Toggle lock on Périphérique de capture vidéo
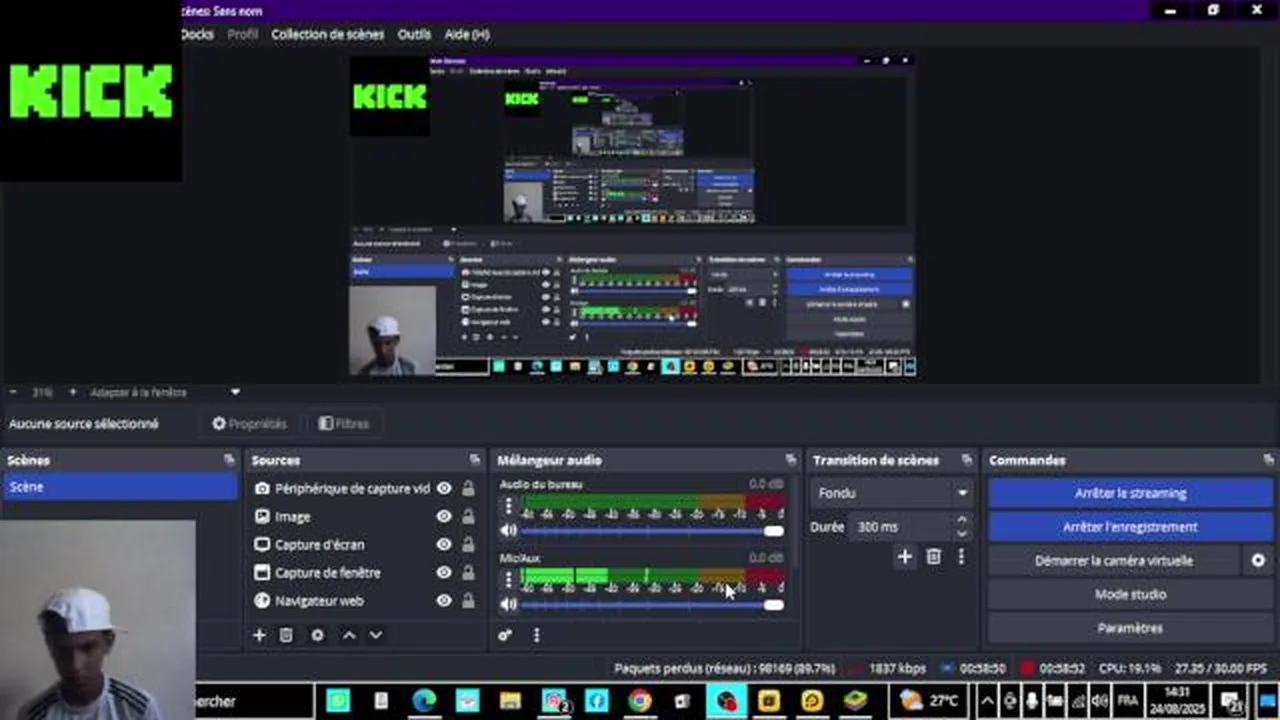 pos(468,489)
